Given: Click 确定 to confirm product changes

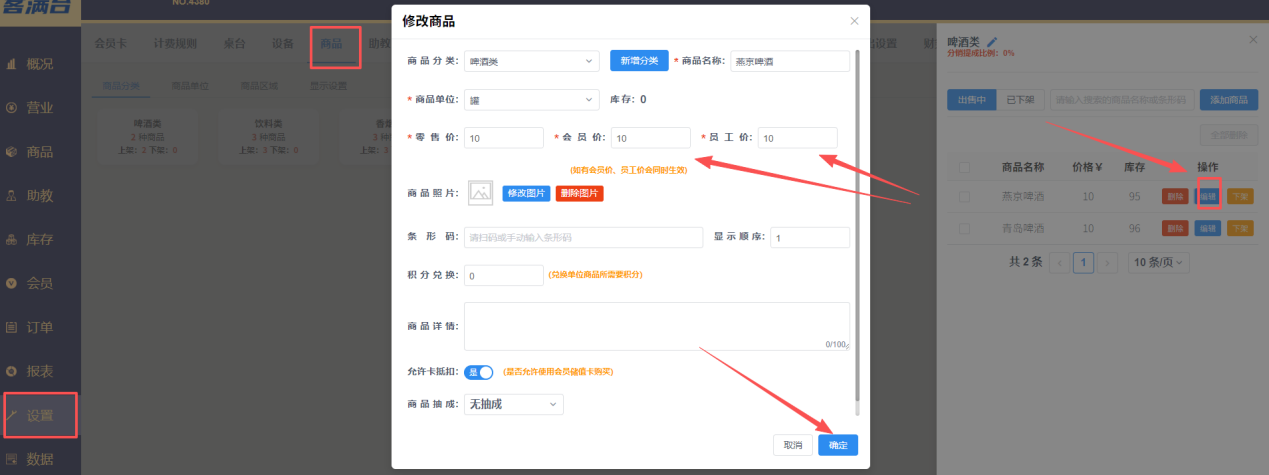Looking at the screenshot, I should click(837, 446).
